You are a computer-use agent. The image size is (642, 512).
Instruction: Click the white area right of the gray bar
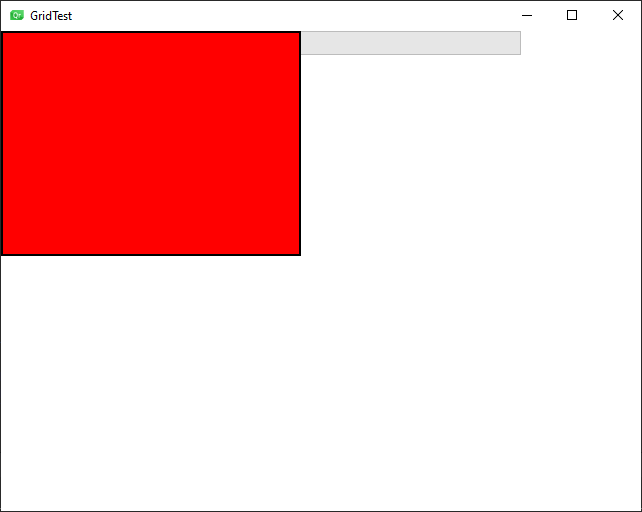[581, 43]
